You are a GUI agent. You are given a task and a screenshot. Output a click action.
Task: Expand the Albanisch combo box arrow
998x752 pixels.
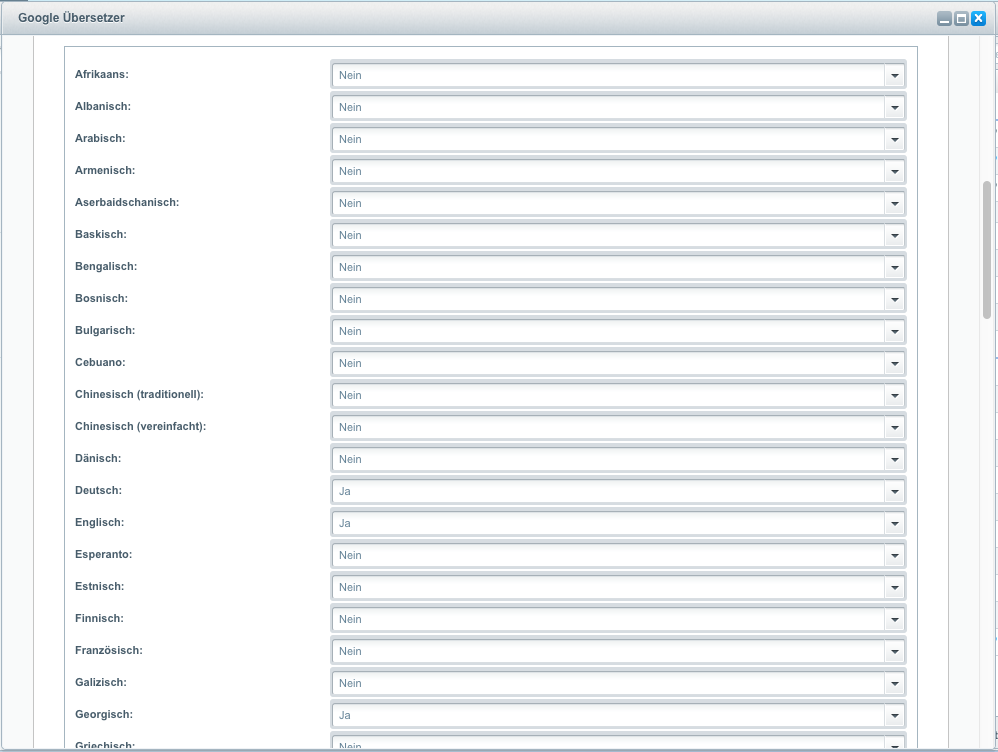pyautogui.click(x=894, y=107)
